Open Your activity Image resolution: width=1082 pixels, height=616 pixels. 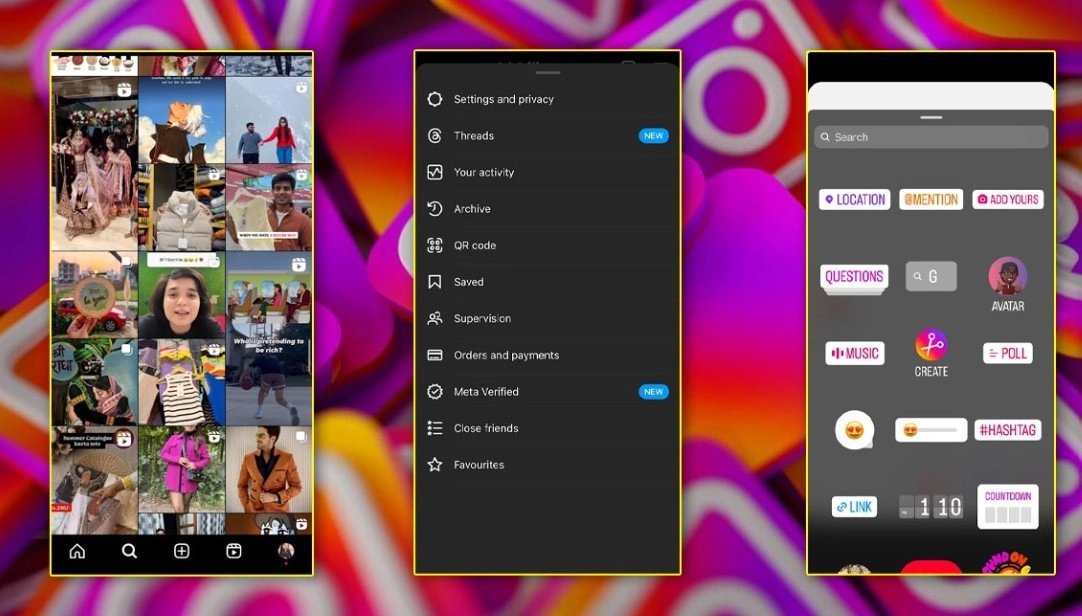click(x=547, y=172)
